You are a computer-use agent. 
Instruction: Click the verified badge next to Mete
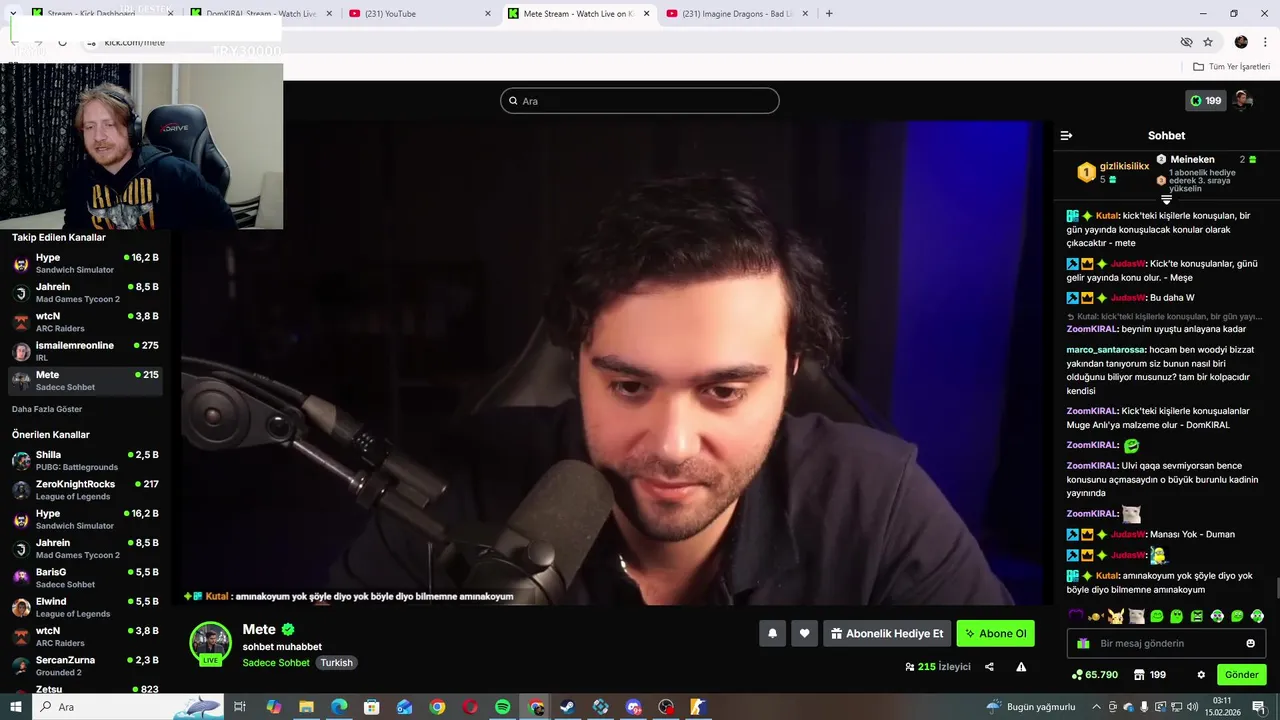288,630
